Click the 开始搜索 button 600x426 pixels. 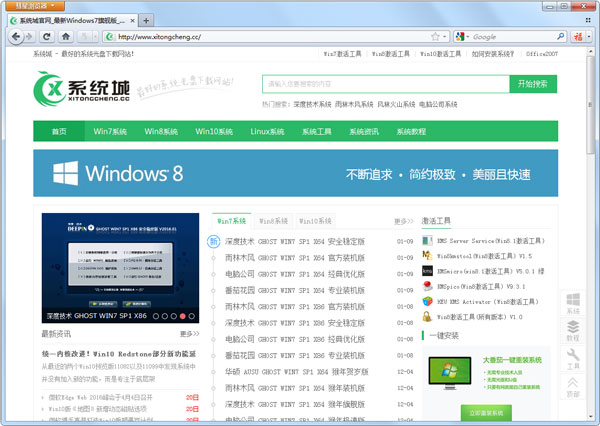(x=533, y=84)
